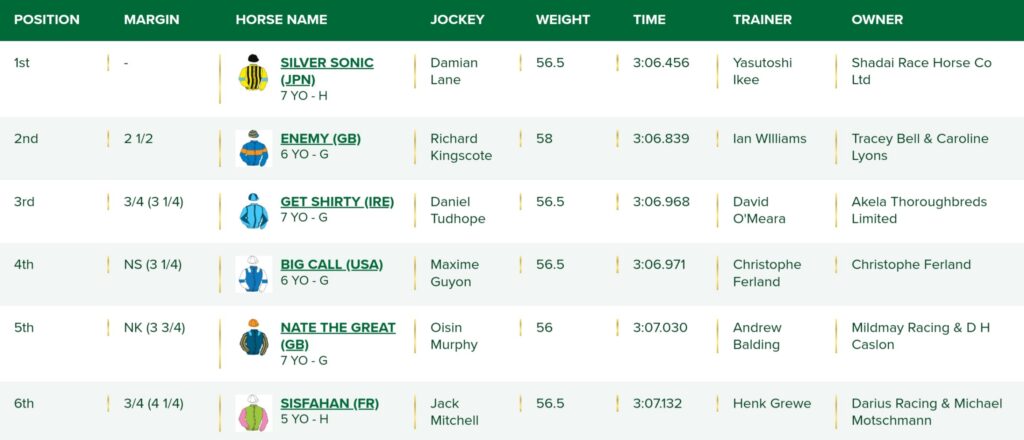Click the TRAINER column header

tap(762, 20)
